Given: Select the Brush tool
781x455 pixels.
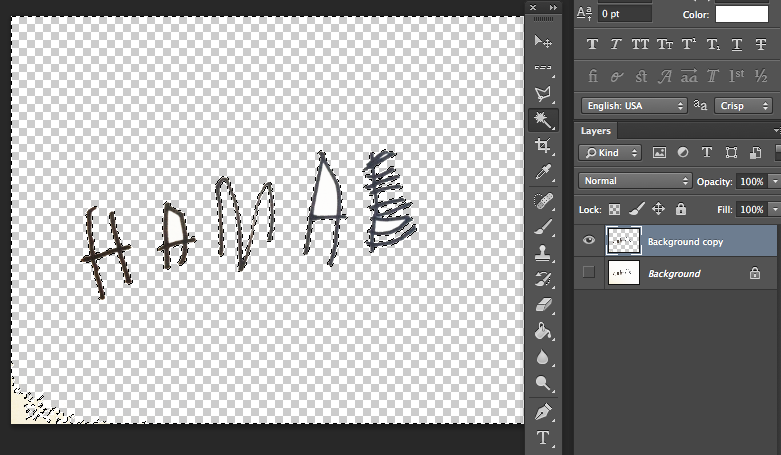Looking at the screenshot, I should tap(542, 227).
